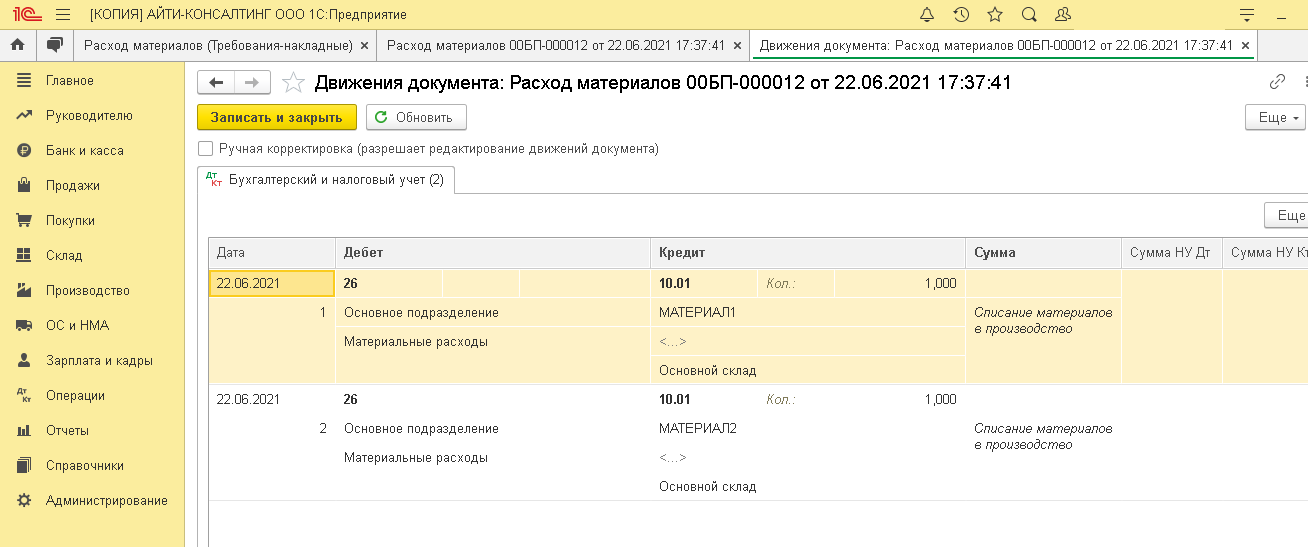
Task: Click the Обновить button
Action: (416, 118)
